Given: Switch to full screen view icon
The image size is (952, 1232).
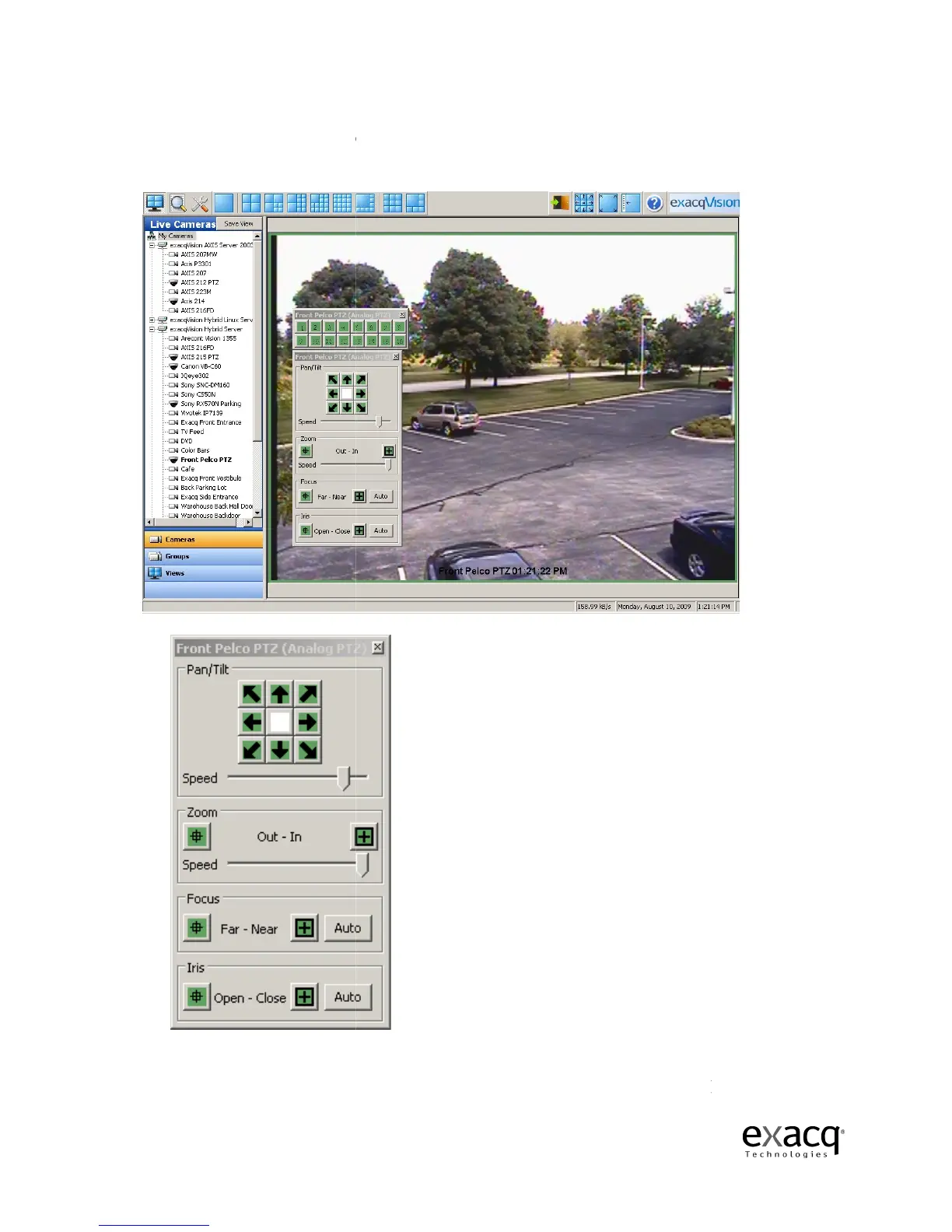Looking at the screenshot, I should (x=608, y=203).
